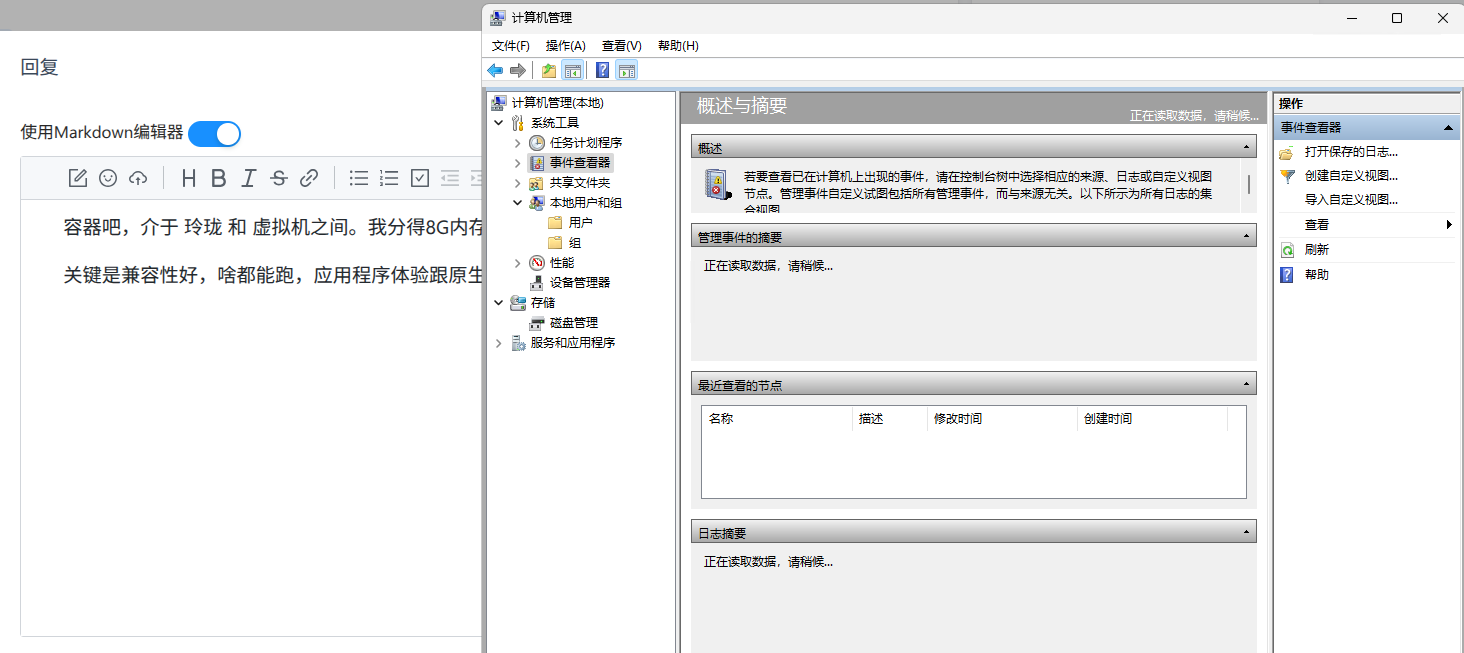Click the scrollbar in the 概述 description box

[x=1248, y=185]
